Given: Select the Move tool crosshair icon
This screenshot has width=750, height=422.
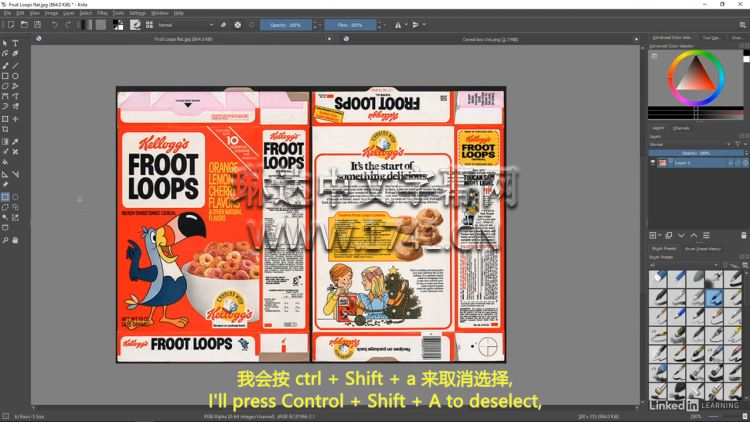Looking at the screenshot, I should click(x=15, y=119).
